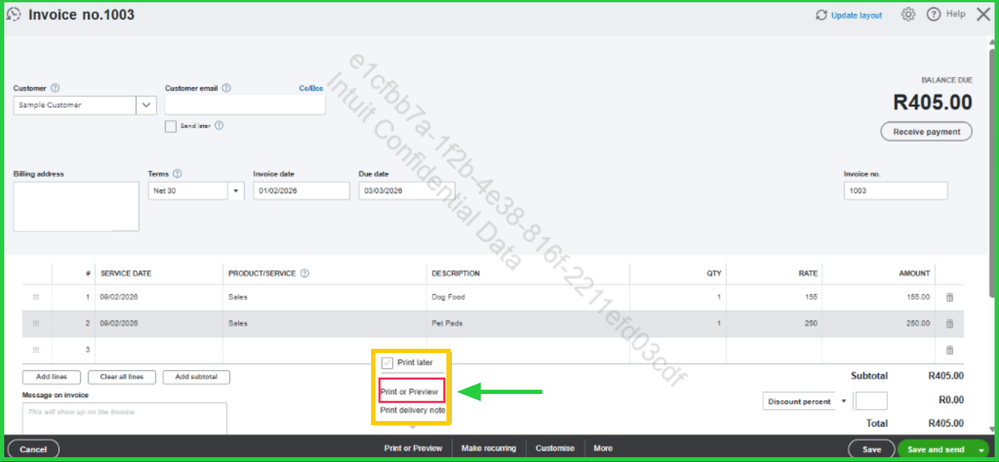
Task: Click the Update layout refresh icon
Action: click(x=821, y=15)
